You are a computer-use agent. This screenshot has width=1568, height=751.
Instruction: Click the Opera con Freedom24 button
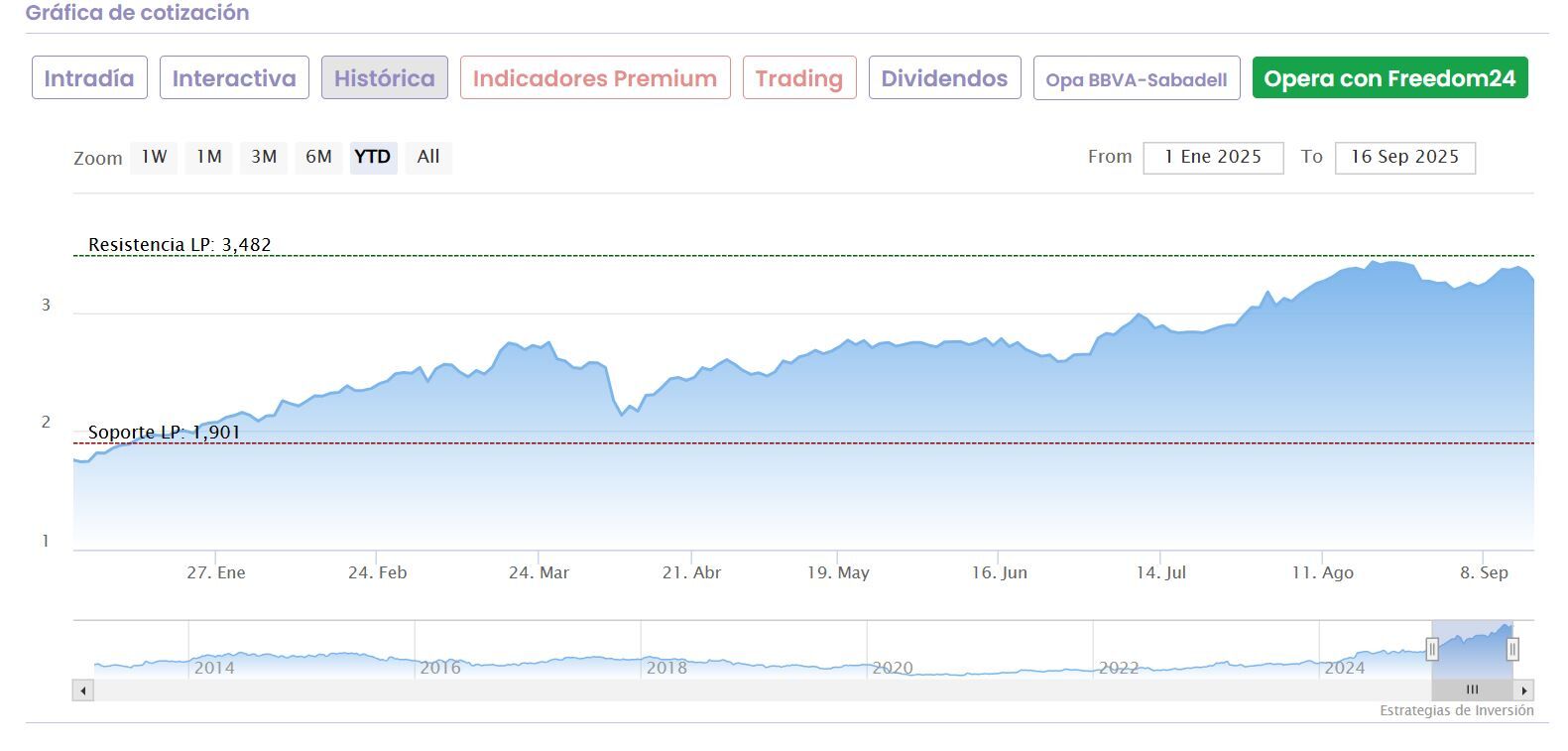point(1389,78)
